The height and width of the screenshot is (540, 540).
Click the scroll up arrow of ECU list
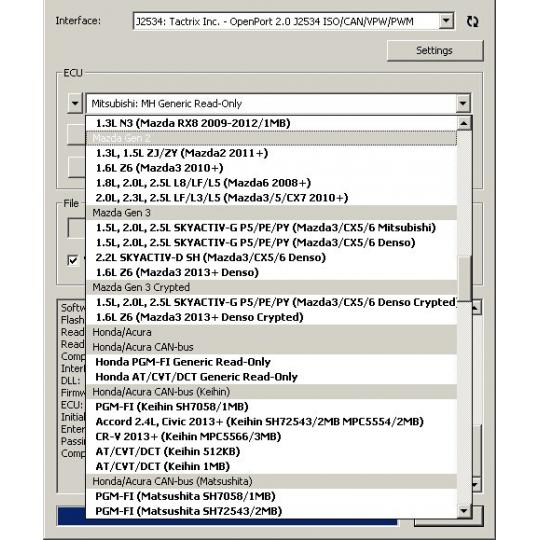(x=464, y=123)
